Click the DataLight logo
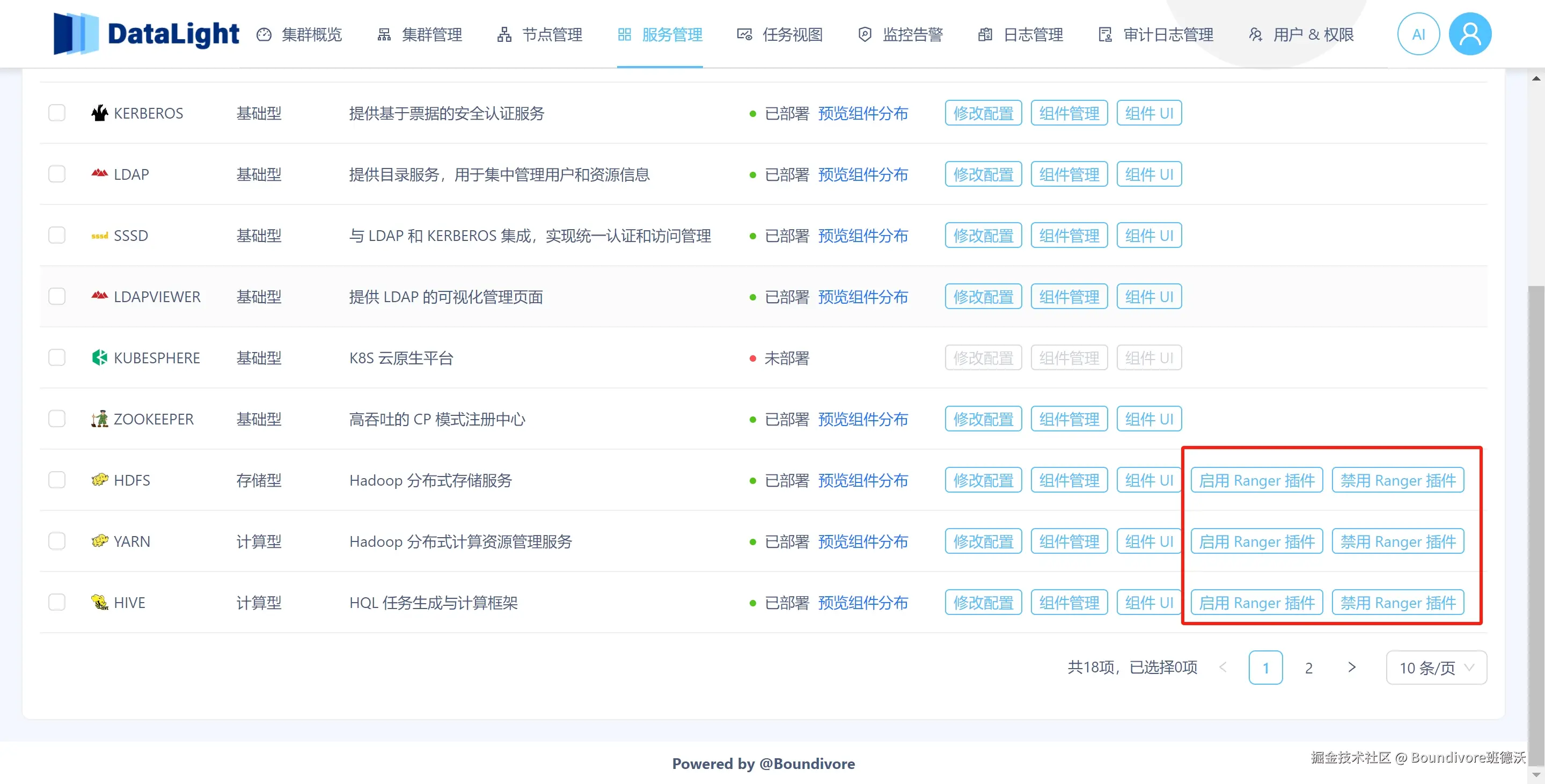Image resolution: width=1545 pixels, height=784 pixels. [x=146, y=34]
